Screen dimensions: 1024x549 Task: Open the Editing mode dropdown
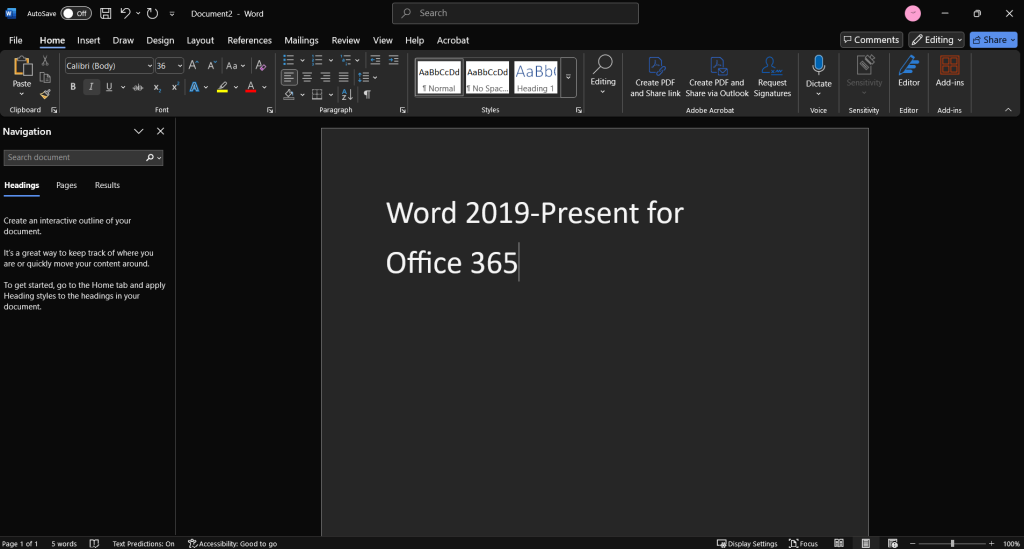[x=936, y=40]
